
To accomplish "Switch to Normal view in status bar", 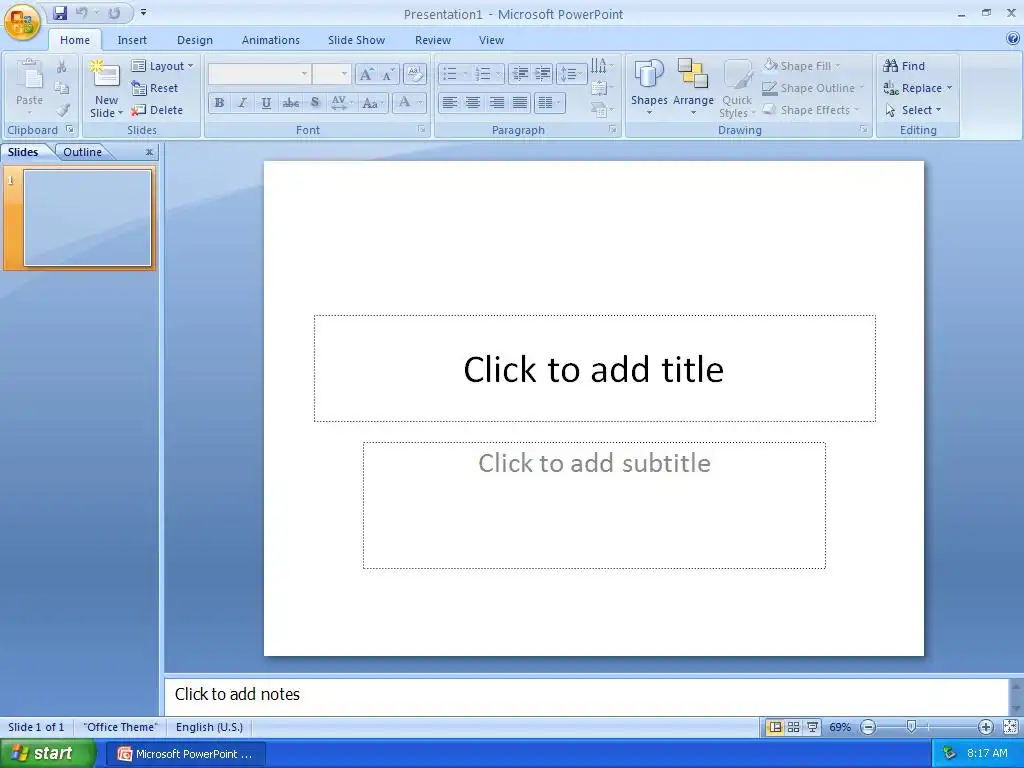I will 775,727.
